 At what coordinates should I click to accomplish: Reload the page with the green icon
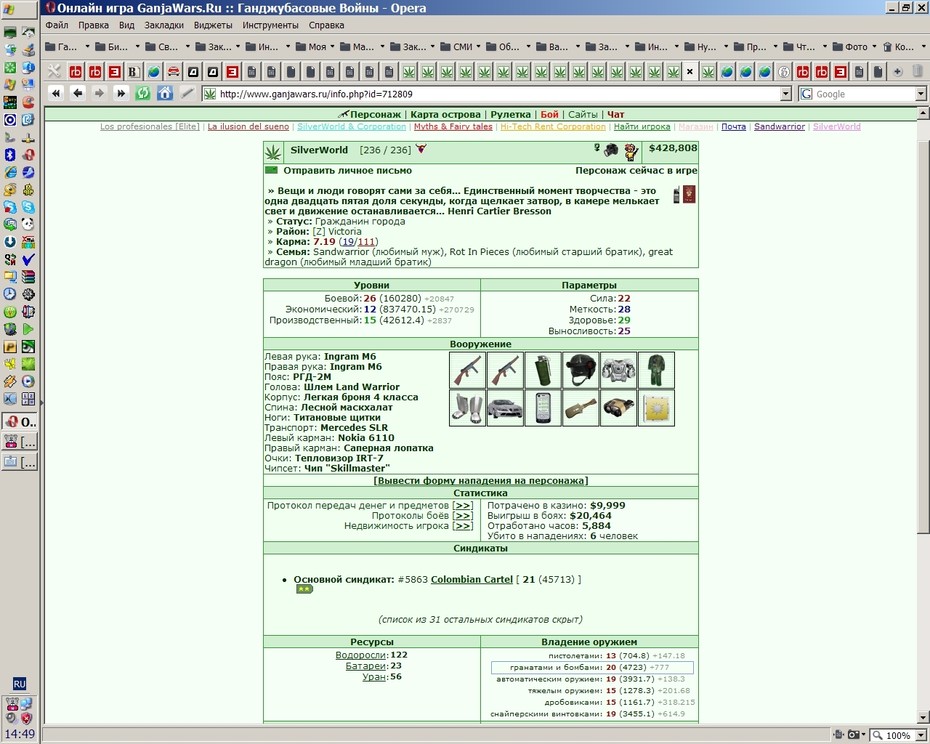click(x=142, y=93)
